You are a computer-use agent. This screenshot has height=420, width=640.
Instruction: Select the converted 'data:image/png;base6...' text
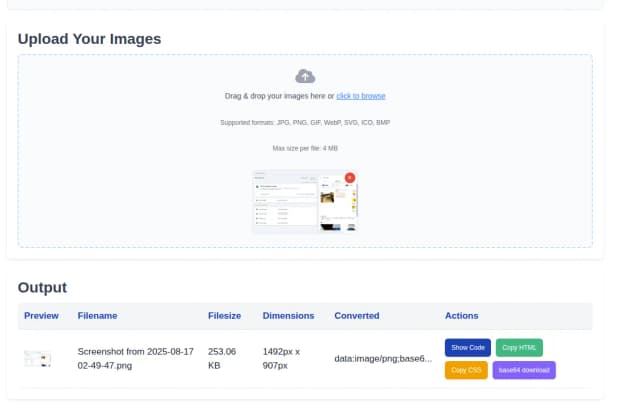(383, 359)
